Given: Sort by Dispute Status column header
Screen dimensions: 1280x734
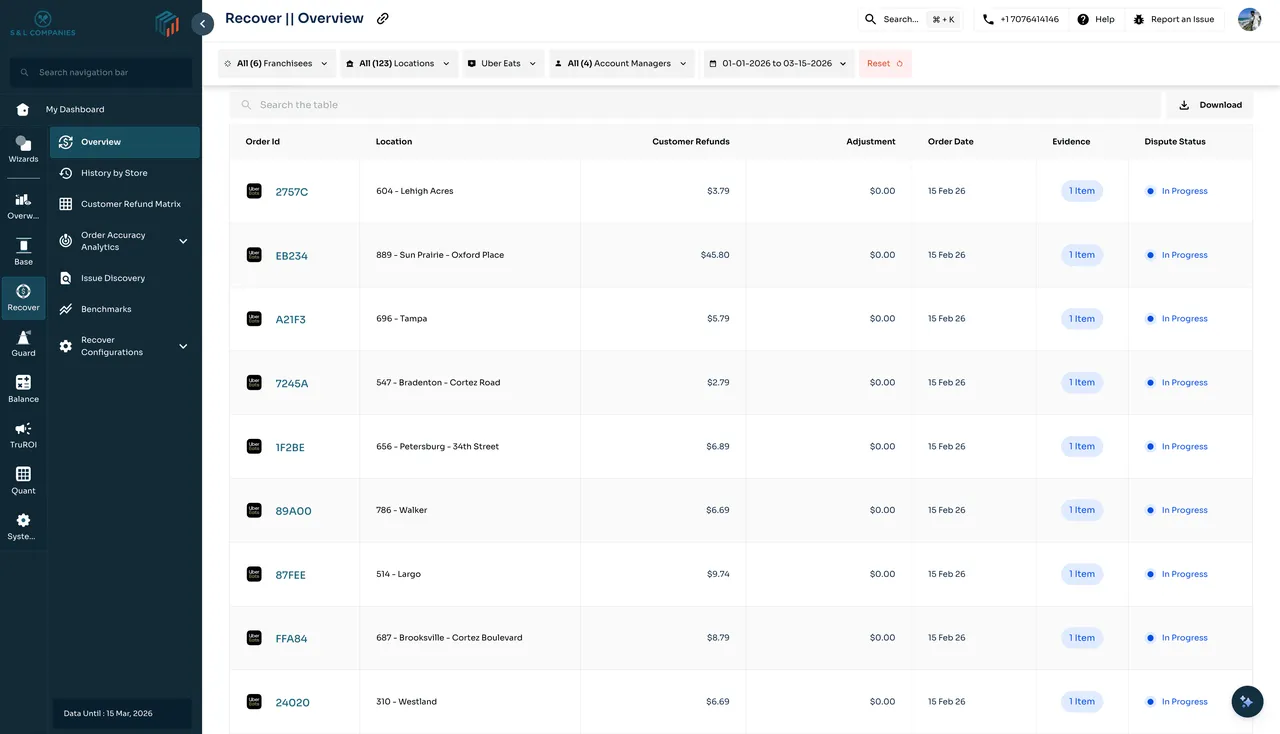Looking at the screenshot, I should 1175,142.
